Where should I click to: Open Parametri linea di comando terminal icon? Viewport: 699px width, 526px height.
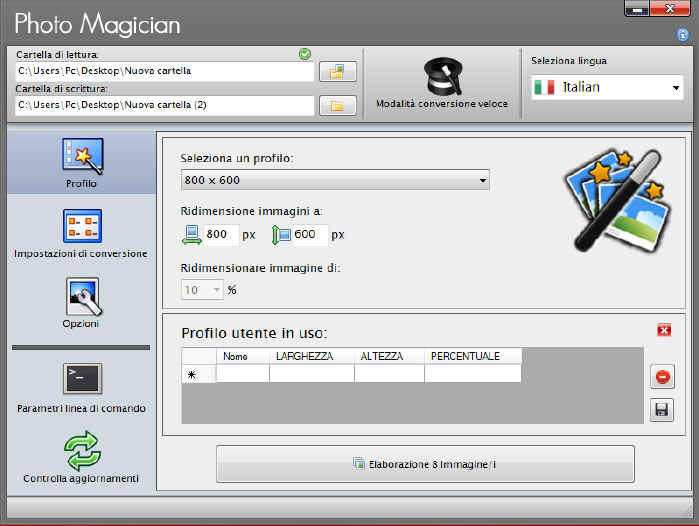82,378
